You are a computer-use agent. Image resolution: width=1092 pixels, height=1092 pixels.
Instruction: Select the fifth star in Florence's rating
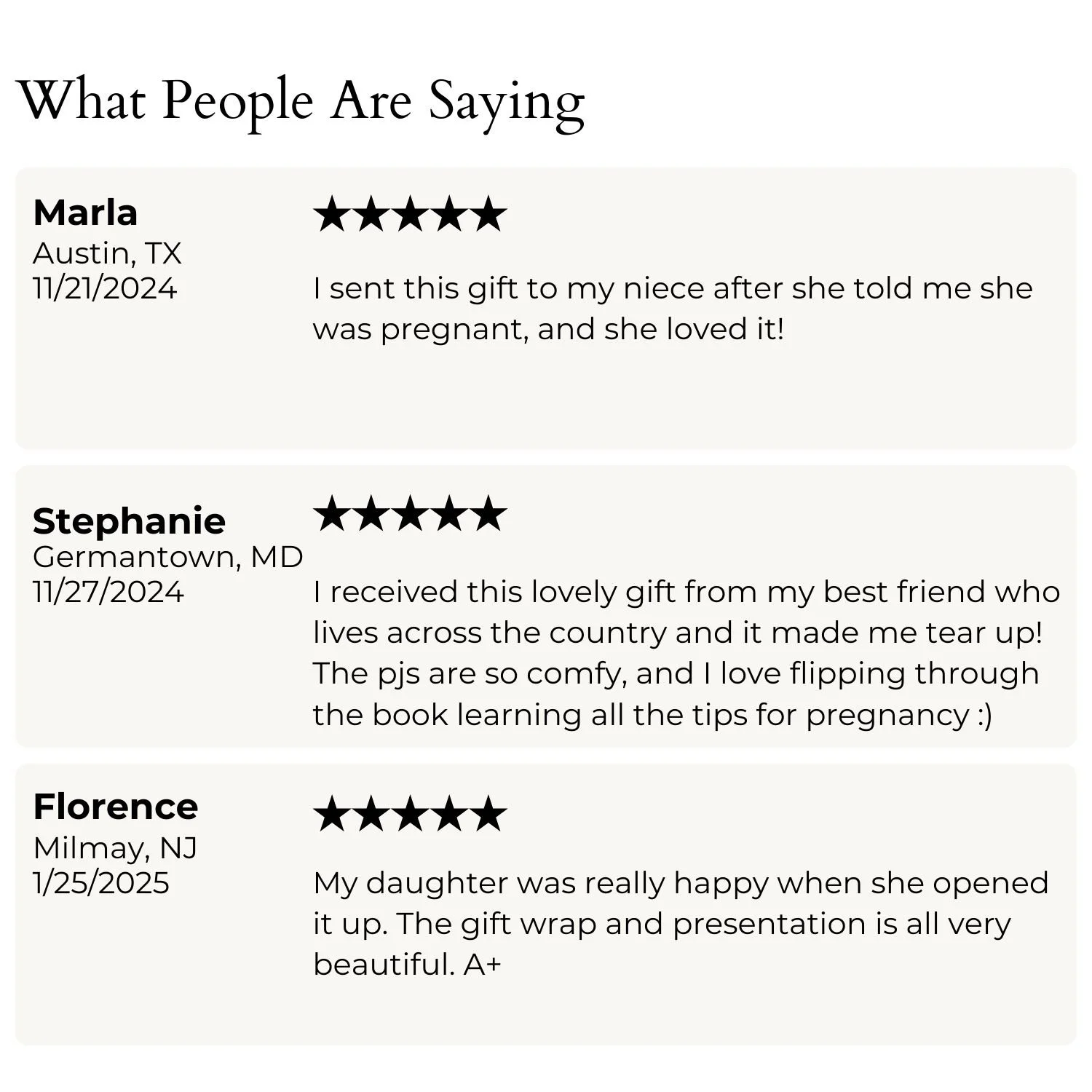point(487,813)
